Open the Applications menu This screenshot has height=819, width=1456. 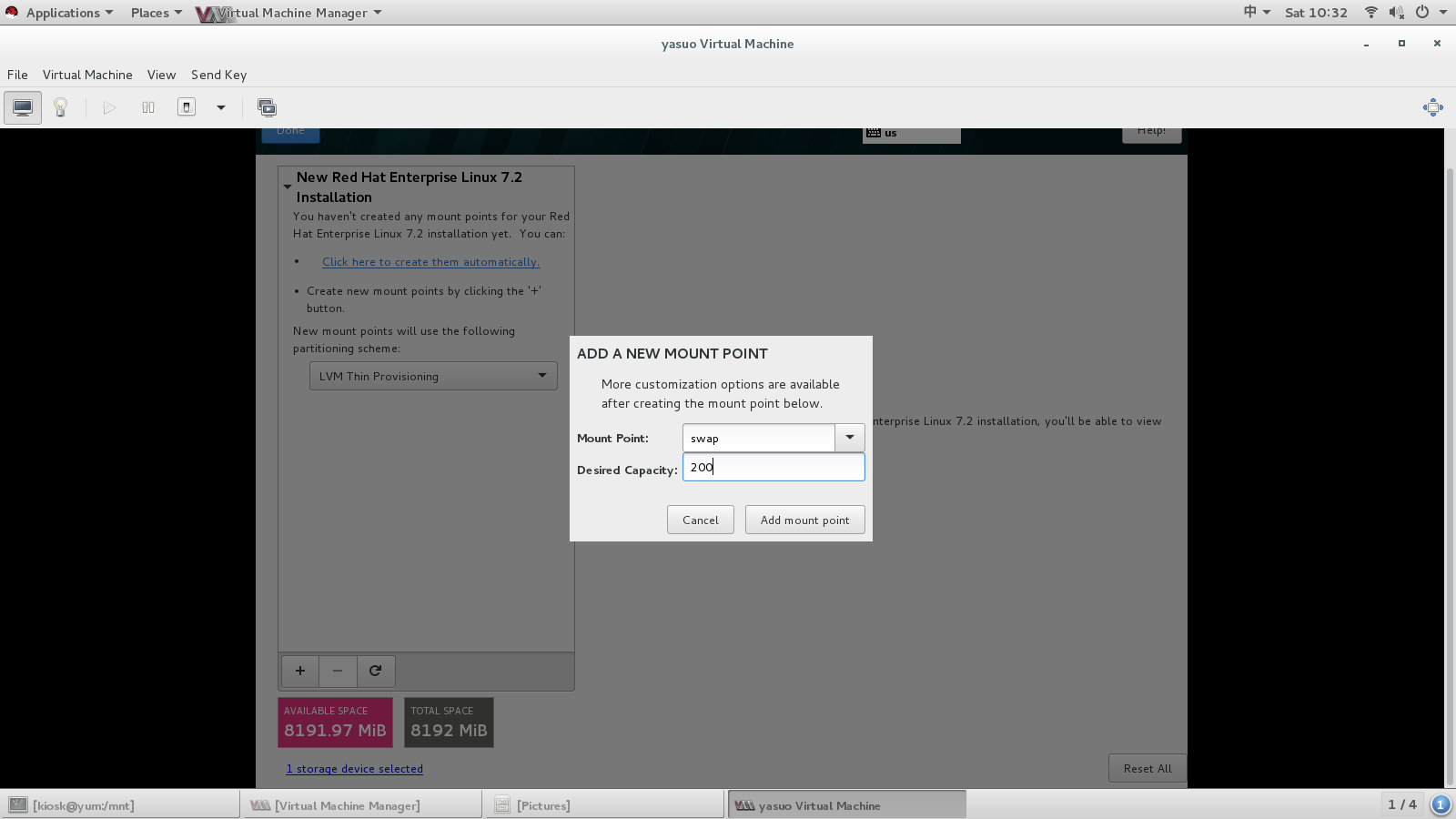point(69,12)
